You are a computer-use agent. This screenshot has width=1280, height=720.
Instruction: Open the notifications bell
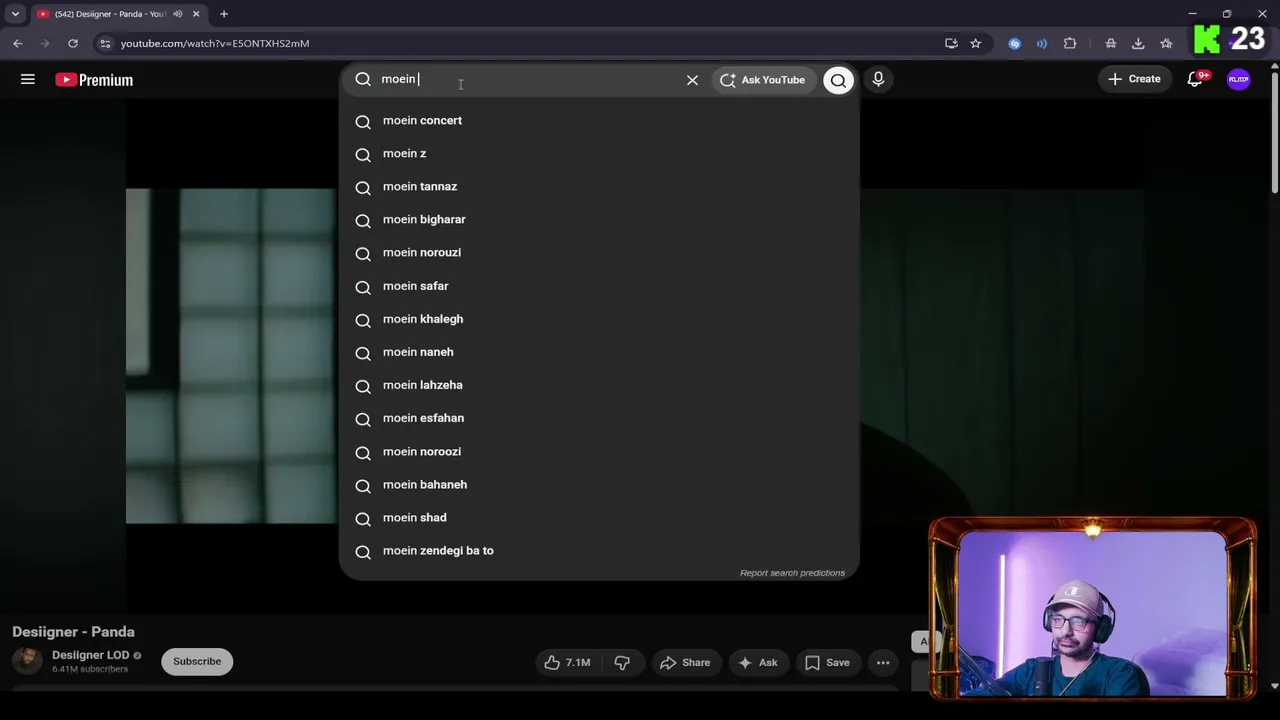click(1195, 79)
